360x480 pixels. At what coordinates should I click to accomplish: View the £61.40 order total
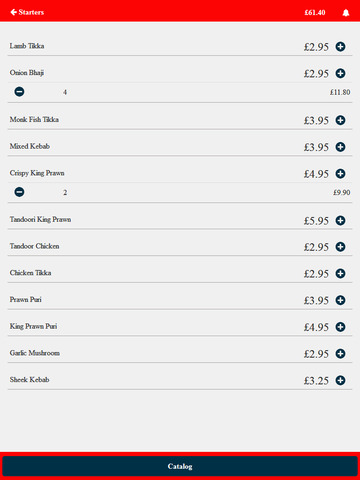[315, 13]
